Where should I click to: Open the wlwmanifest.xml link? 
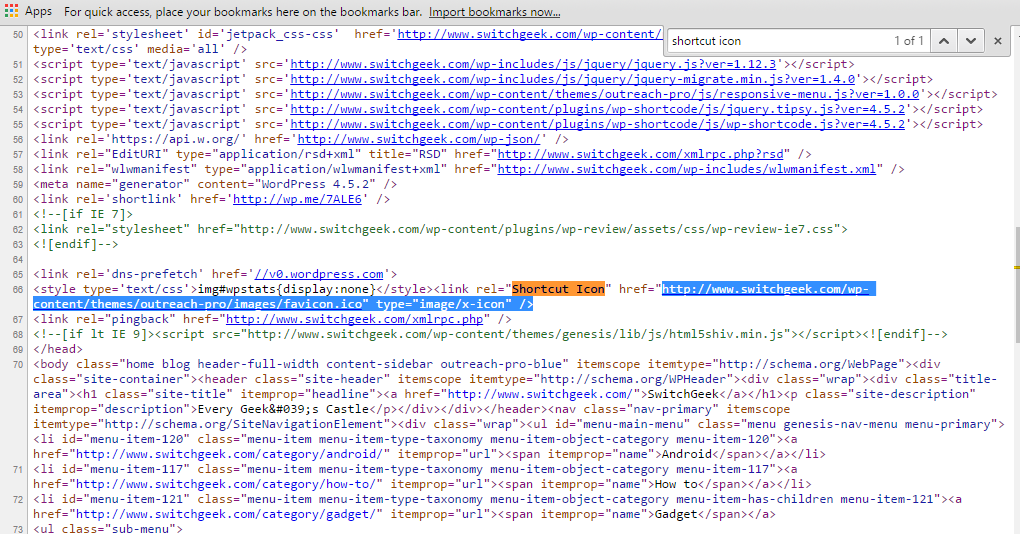687,168
